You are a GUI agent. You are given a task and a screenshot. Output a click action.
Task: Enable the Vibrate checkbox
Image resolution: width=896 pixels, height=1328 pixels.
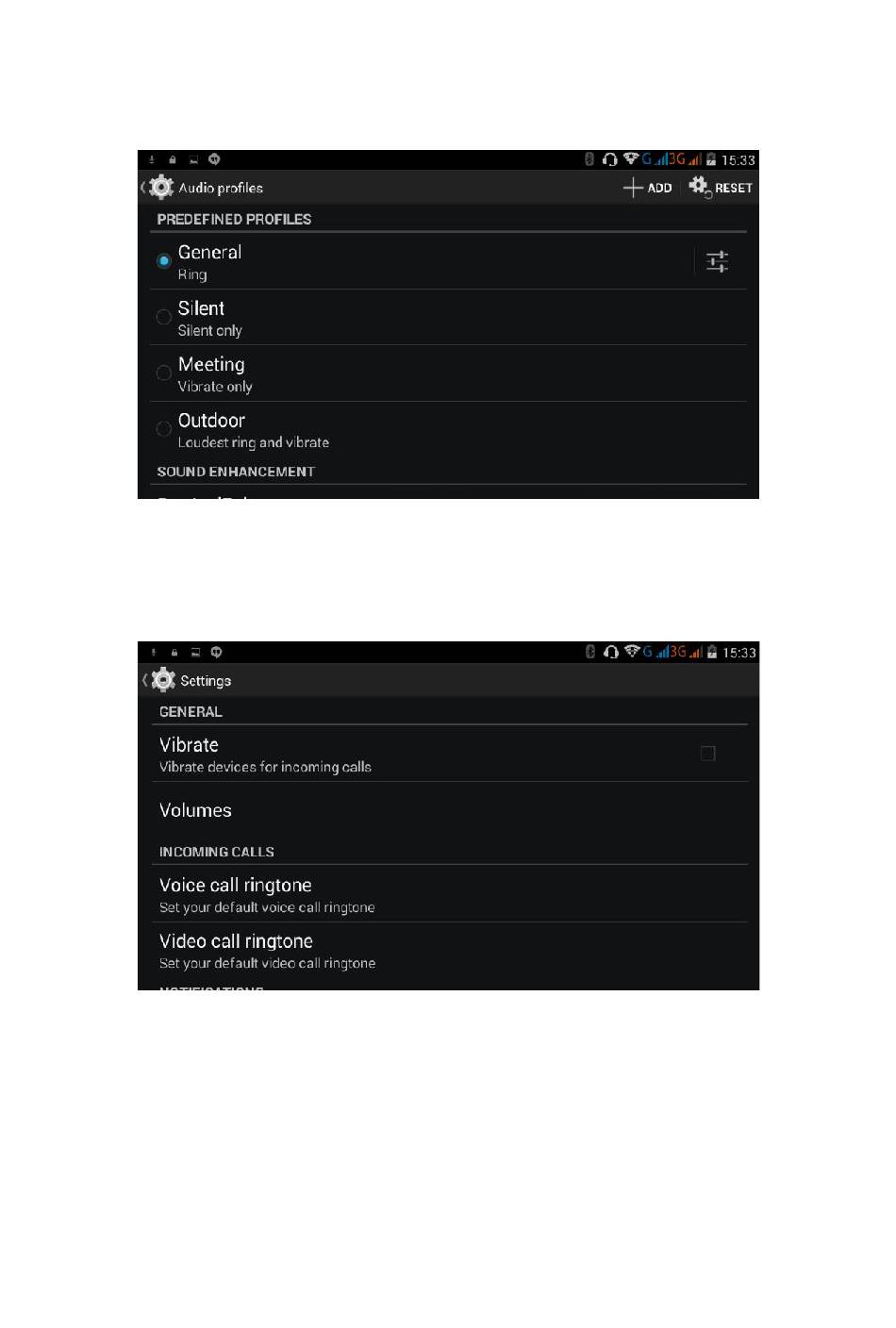pos(708,753)
